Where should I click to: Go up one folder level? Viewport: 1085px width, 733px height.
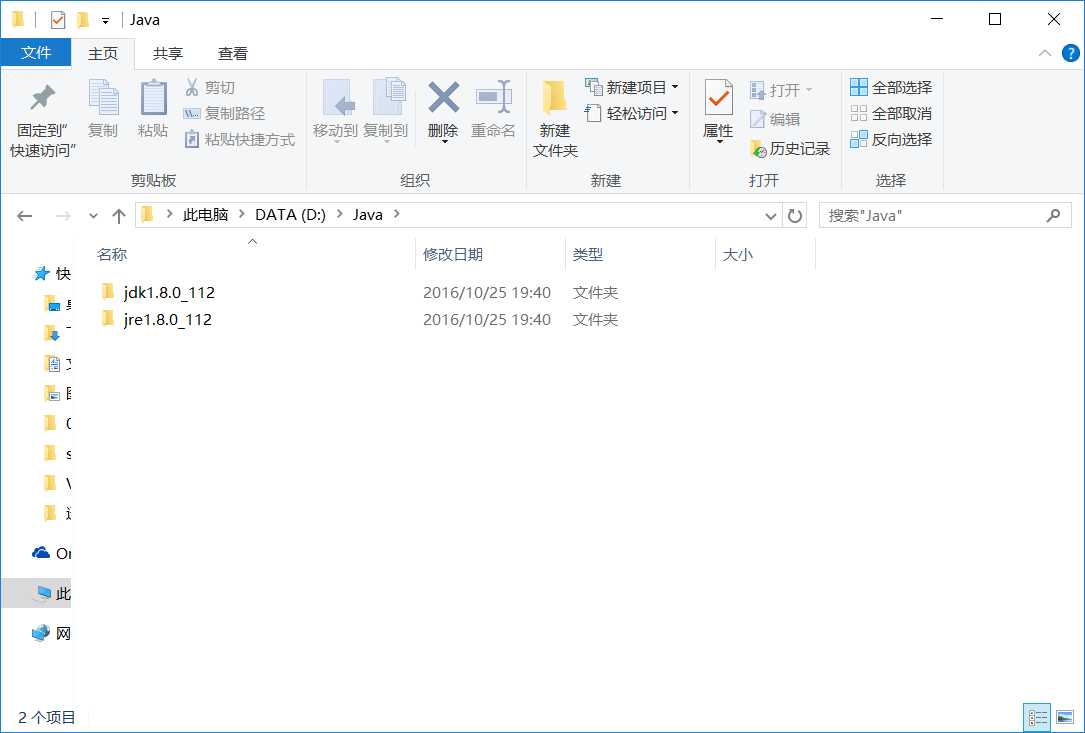[119, 216]
